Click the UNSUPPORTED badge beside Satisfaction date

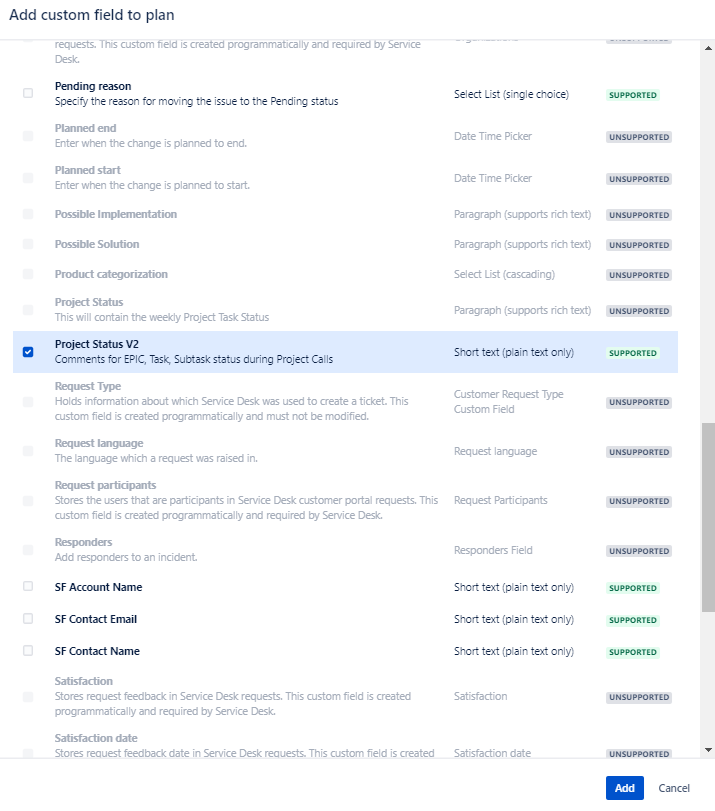click(x=639, y=753)
